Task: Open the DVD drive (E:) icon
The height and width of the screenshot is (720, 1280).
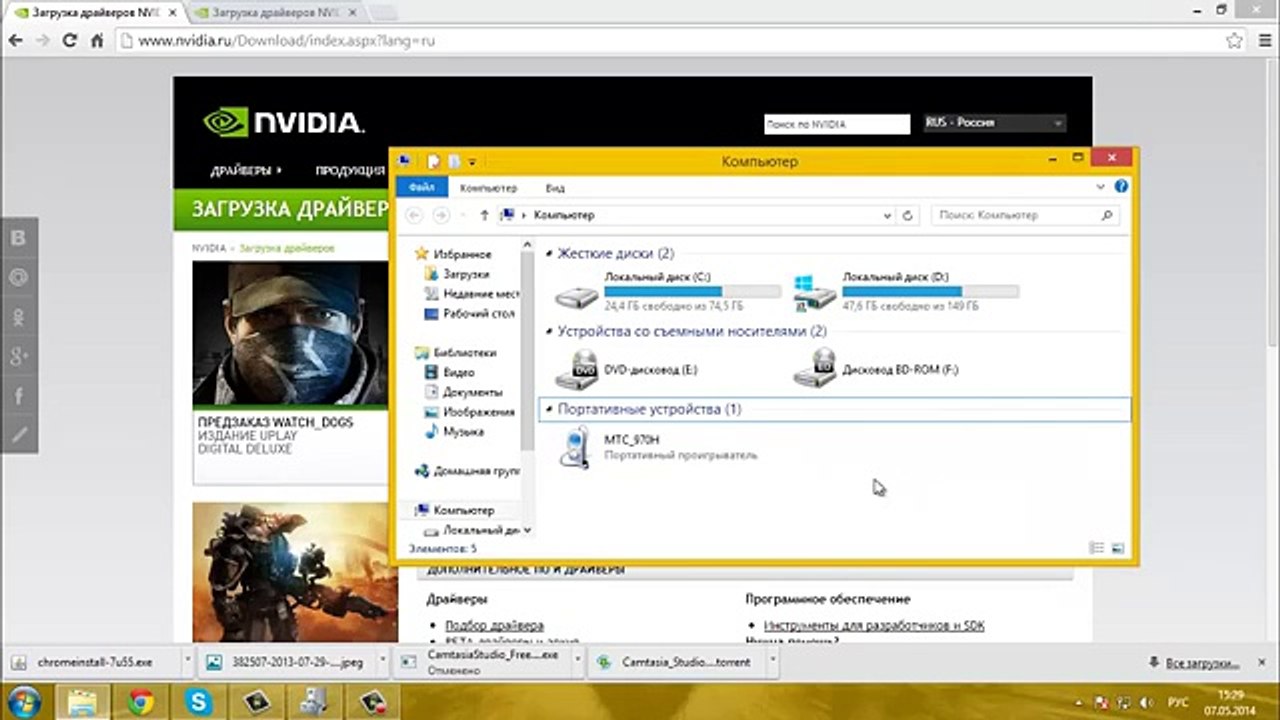Action: tap(577, 370)
